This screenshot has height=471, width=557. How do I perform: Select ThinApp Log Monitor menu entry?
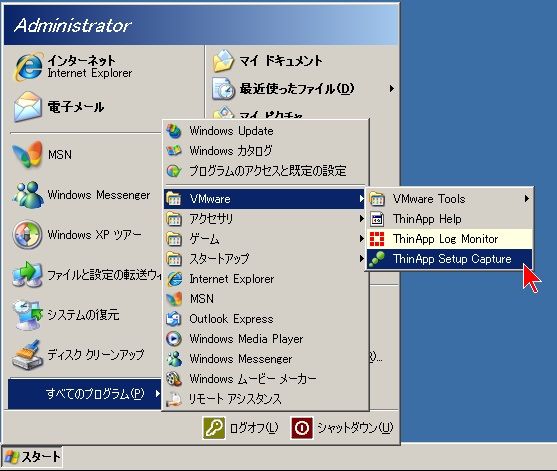(449, 239)
